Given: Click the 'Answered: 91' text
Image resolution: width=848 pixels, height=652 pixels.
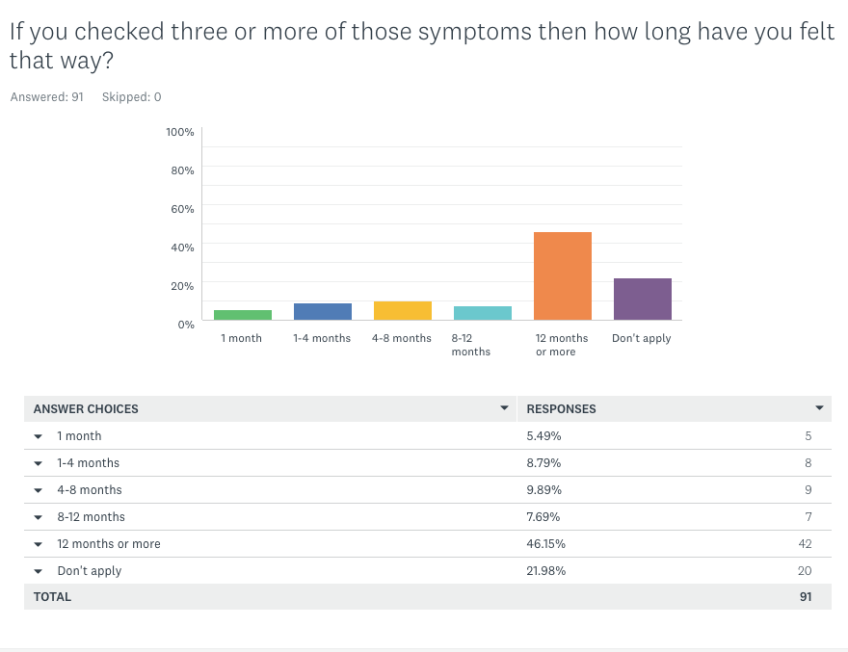Looking at the screenshot, I should pos(46,97).
